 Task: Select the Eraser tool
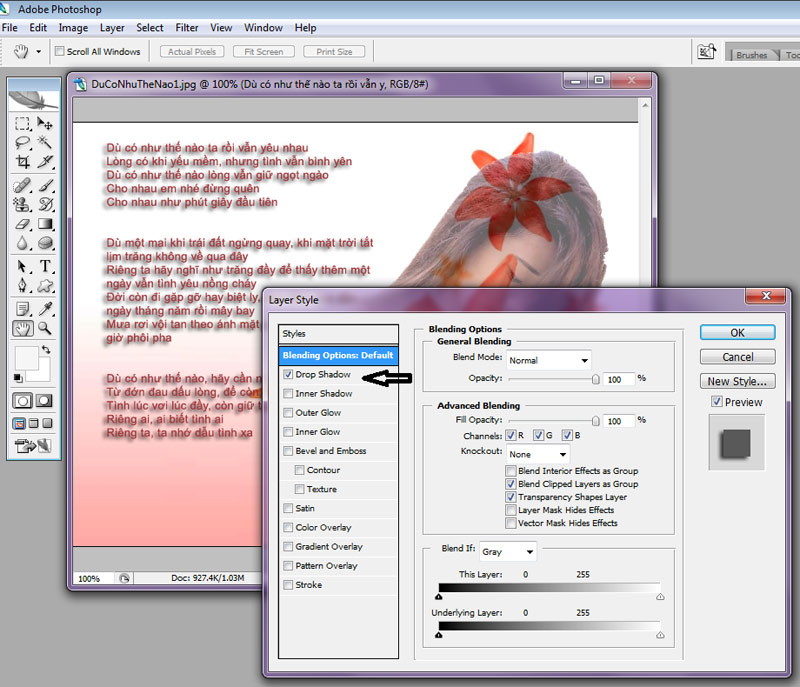pos(22,224)
